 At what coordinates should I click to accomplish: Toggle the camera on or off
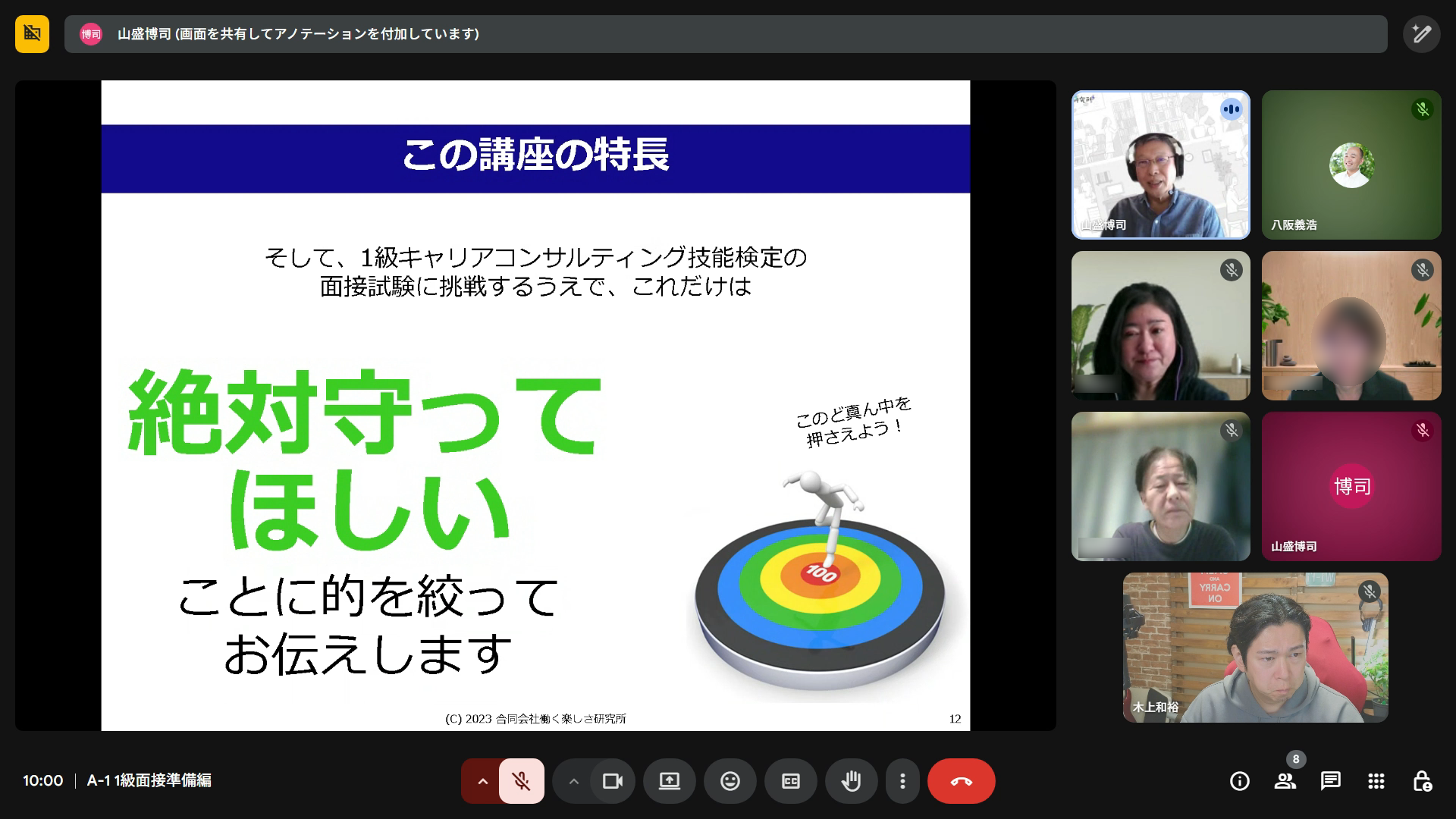(612, 781)
